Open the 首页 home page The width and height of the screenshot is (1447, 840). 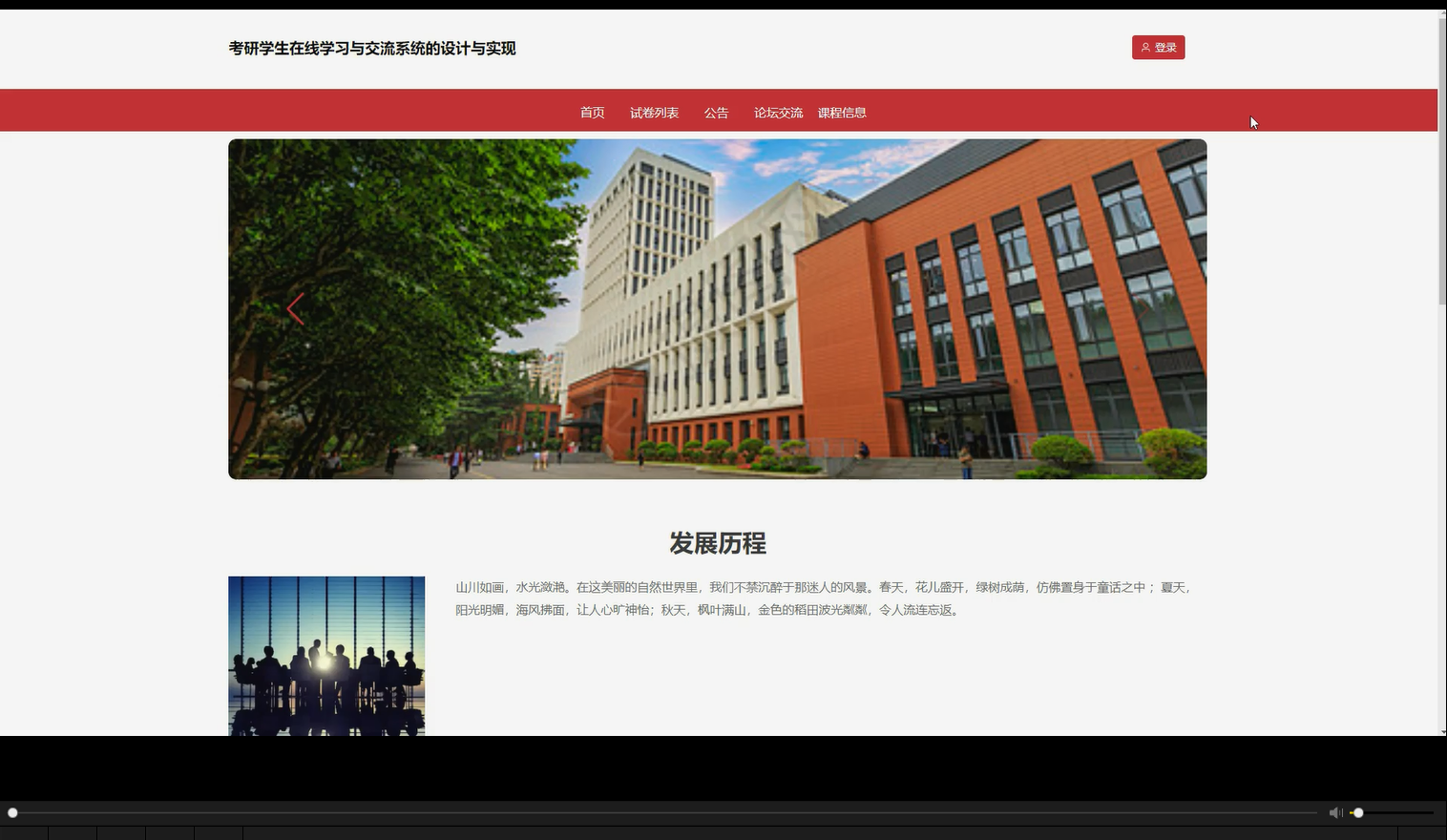592,113
